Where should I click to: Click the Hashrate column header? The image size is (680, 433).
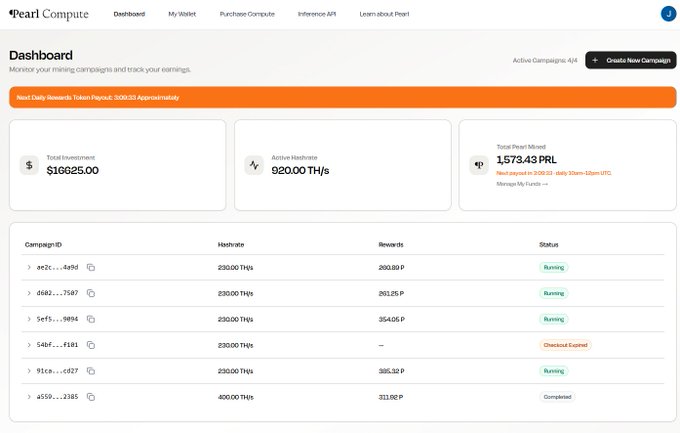(231, 245)
